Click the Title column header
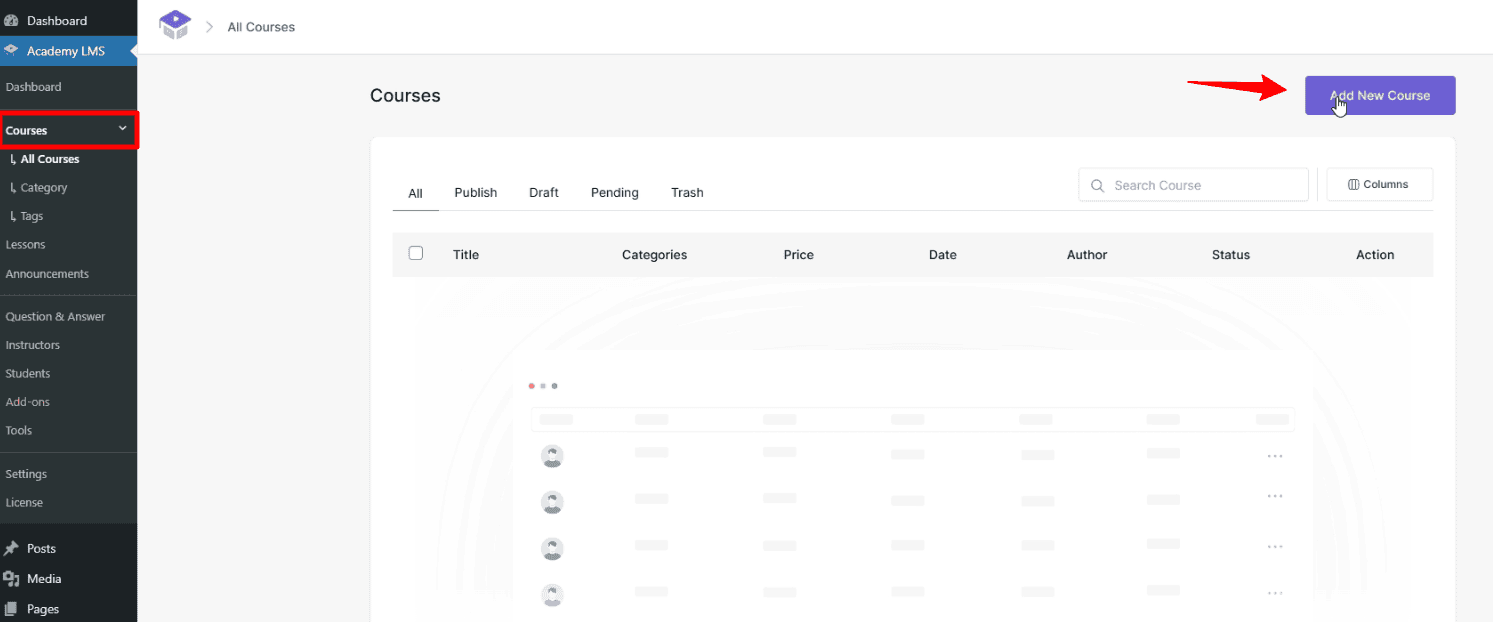Image resolution: width=1493 pixels, height=622 pixels. (x=466, y=254)
